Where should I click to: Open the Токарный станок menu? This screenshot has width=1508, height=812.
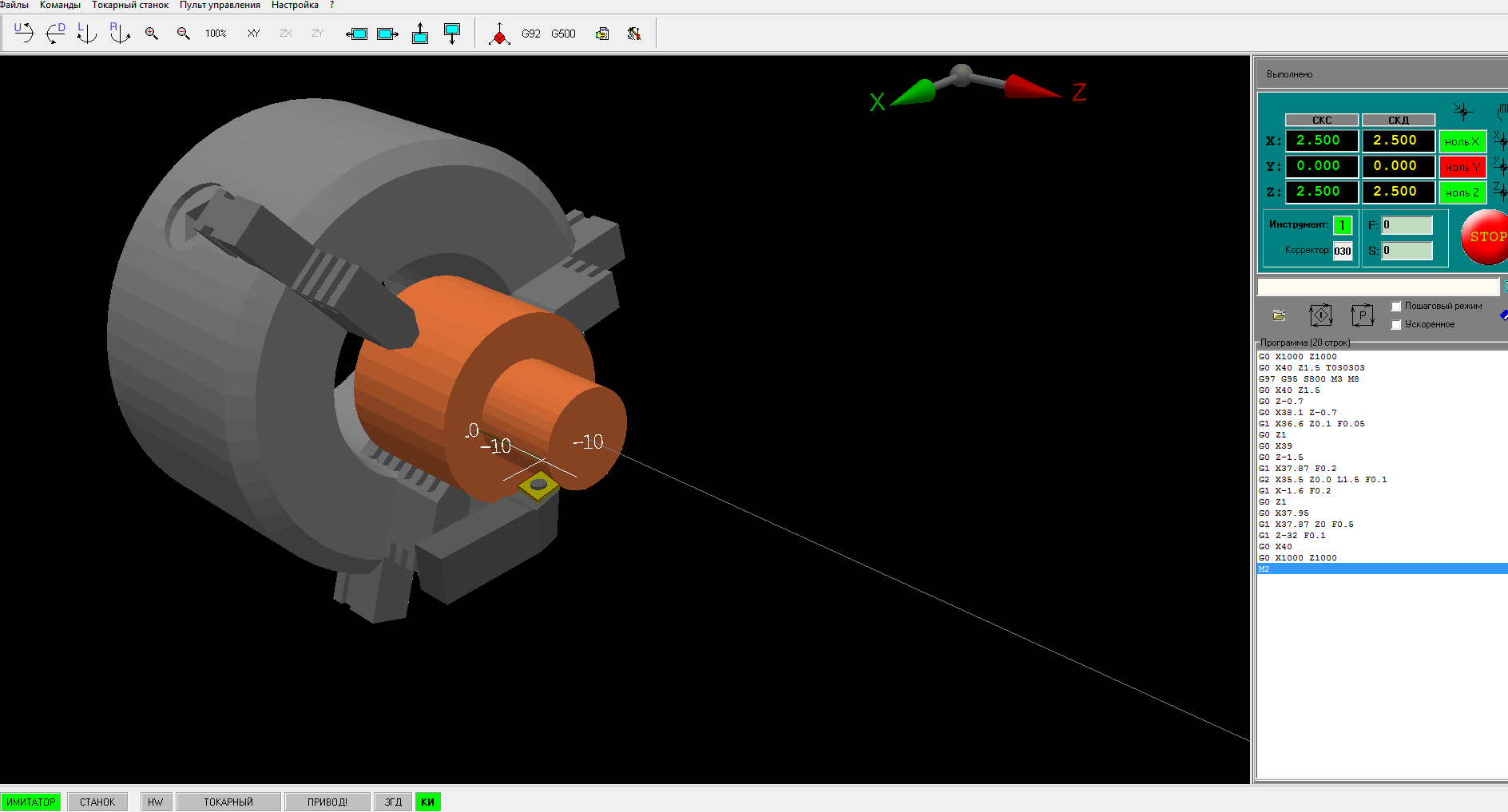130,5
